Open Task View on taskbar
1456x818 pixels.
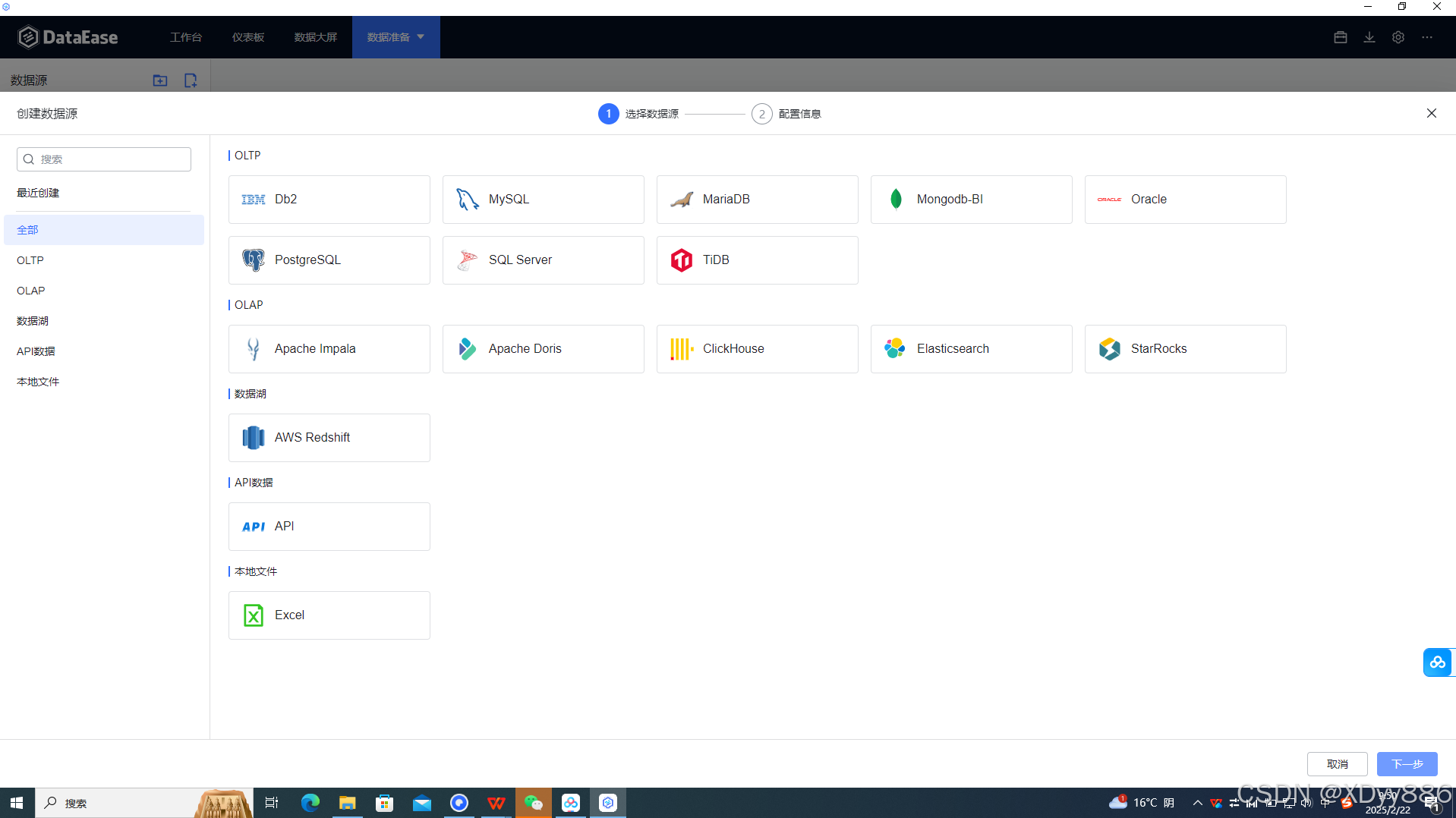[272, 803]
